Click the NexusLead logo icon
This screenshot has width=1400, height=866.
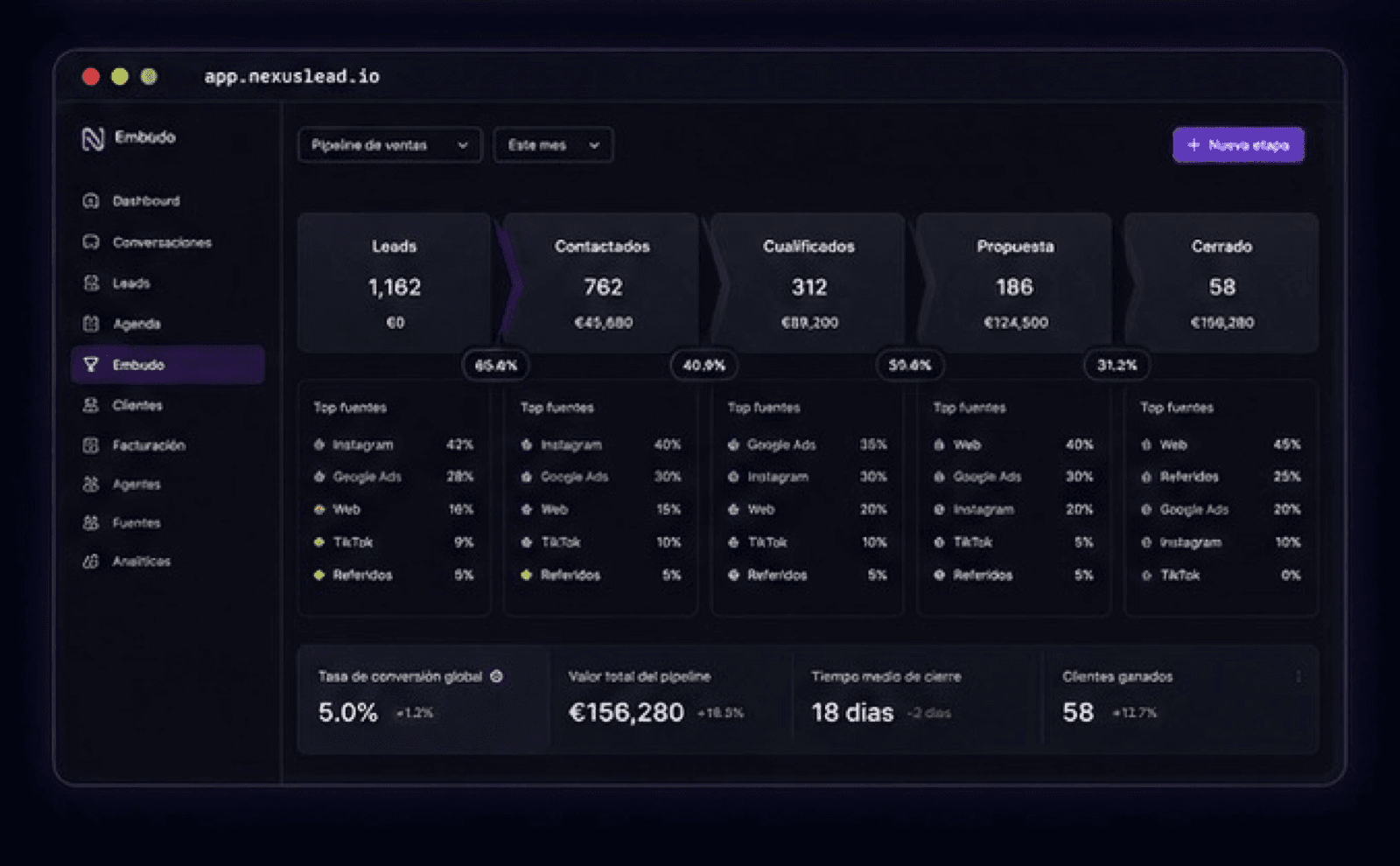[x=93, y=138]
